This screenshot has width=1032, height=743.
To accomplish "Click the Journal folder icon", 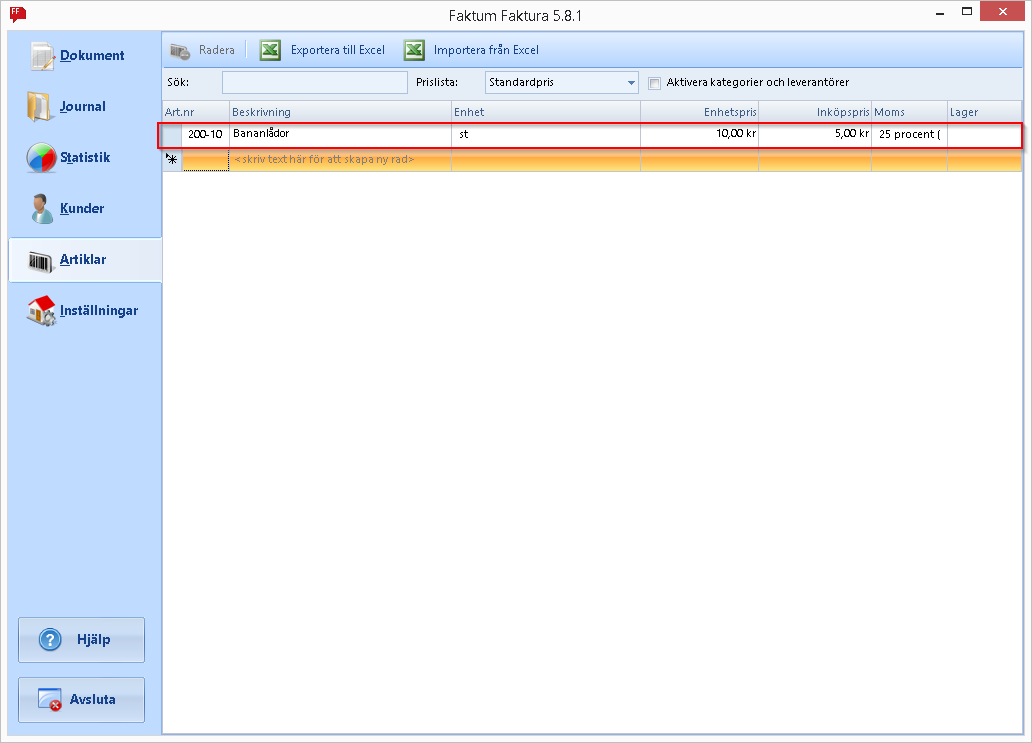I will pos(39,107).
